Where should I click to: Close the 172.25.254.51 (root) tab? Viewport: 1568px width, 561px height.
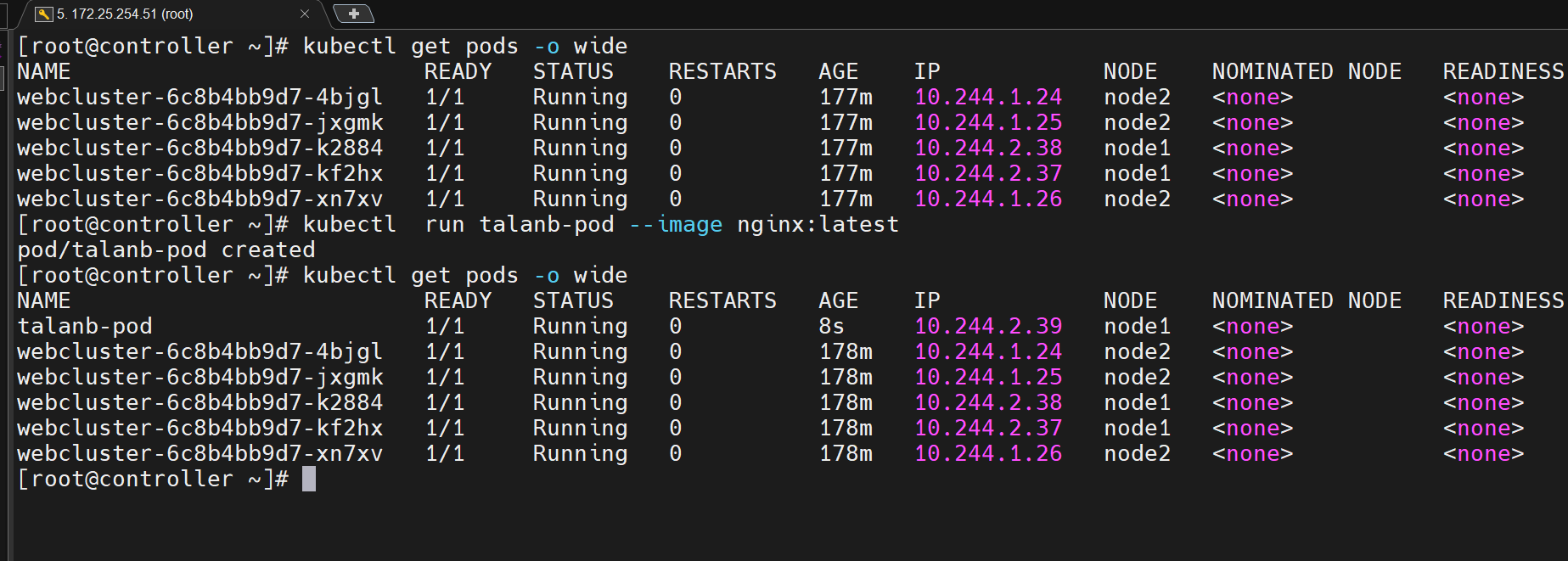(305, 14)
